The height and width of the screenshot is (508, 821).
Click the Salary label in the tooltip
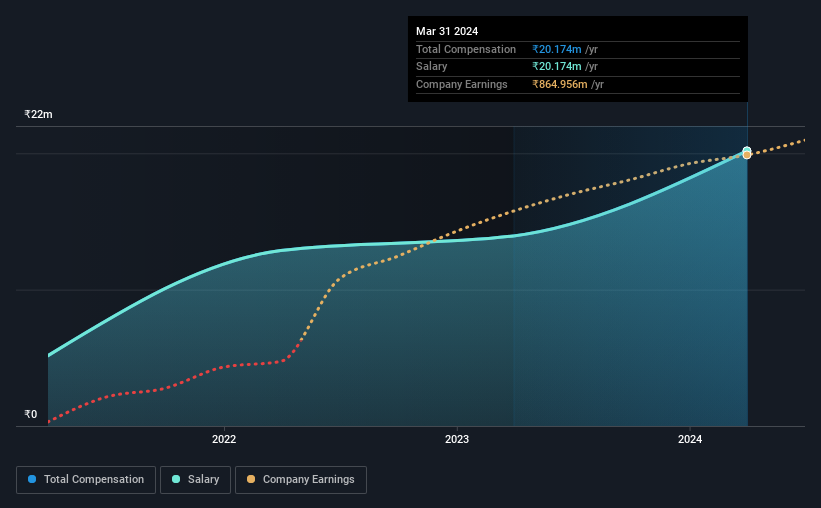(x=431, y=67)
